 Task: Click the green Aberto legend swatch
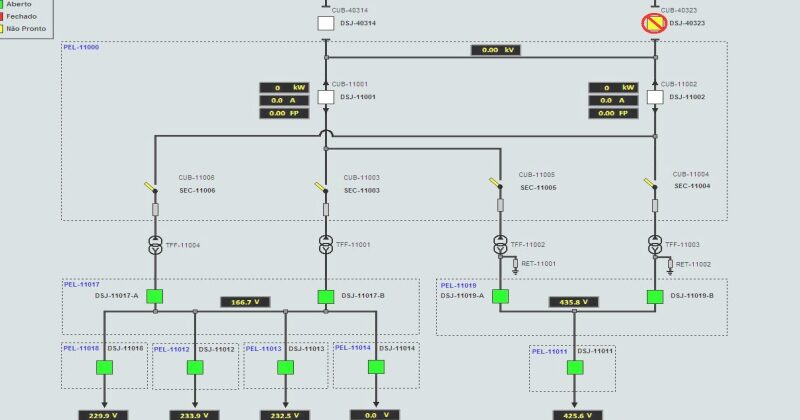pos(3,5)
